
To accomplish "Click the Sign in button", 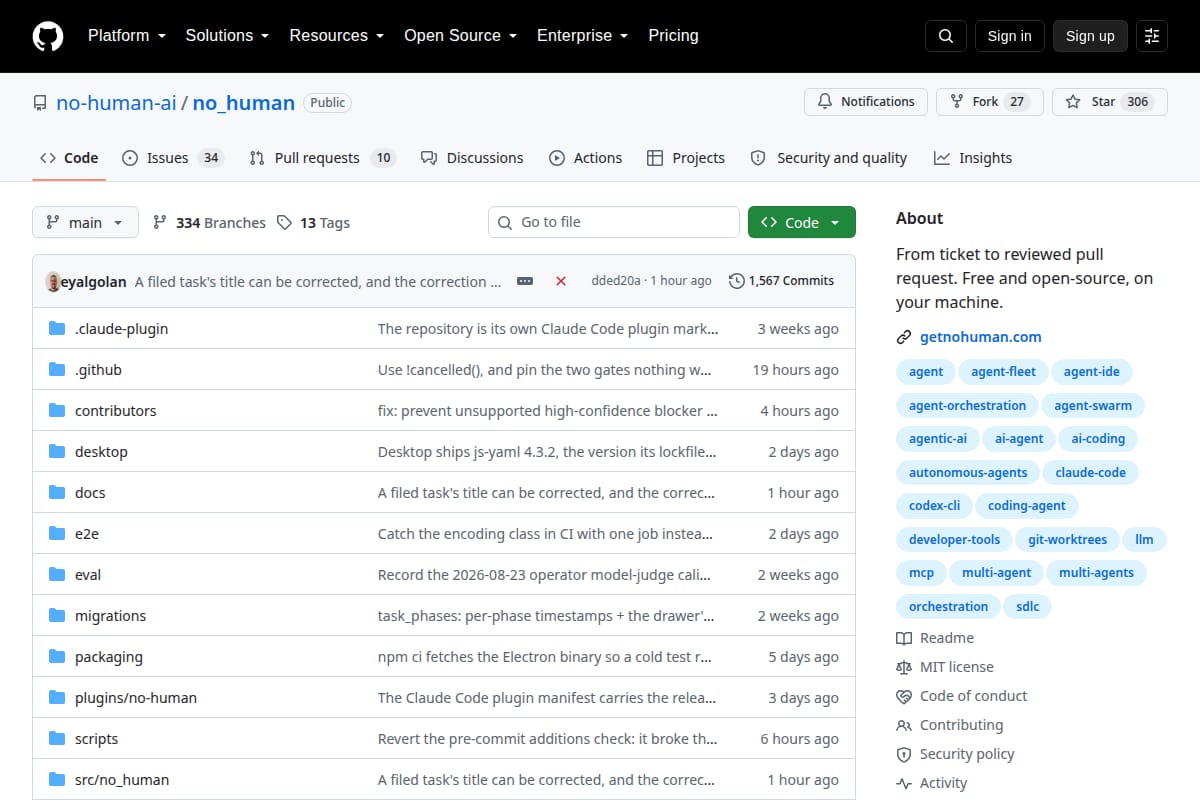I will coord(1009,36).
